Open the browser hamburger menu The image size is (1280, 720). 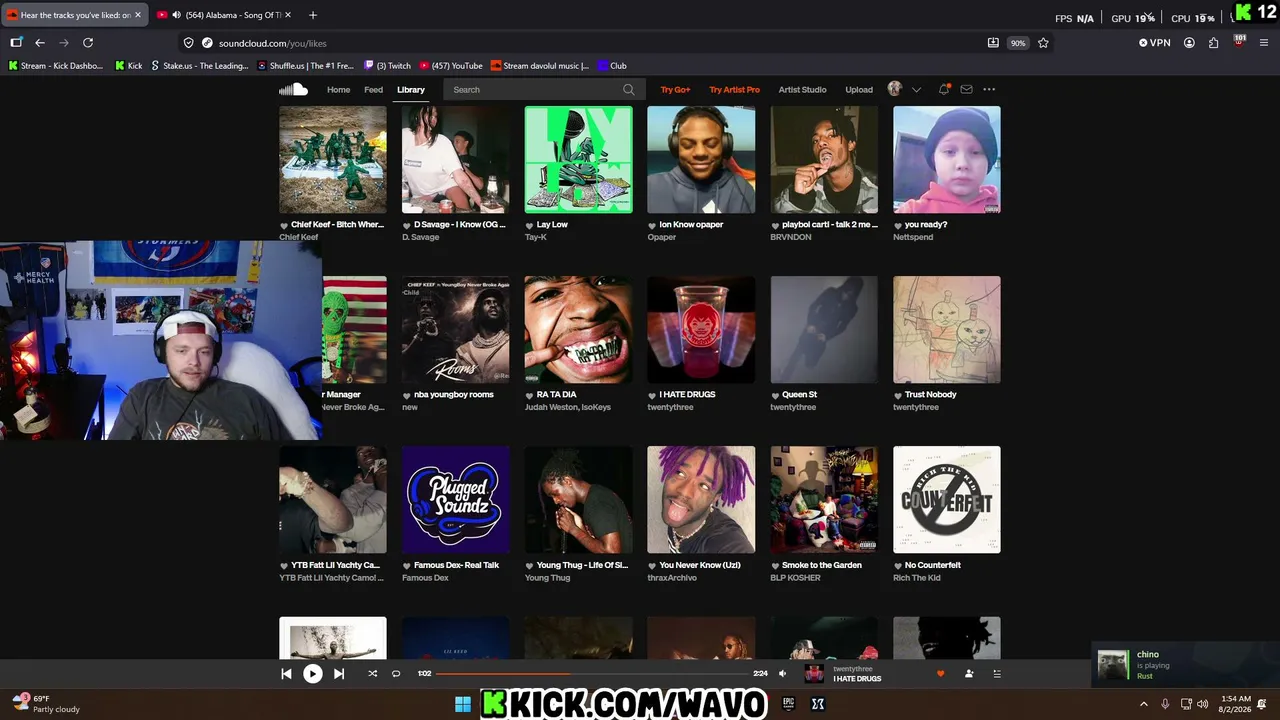pyautogui.click(x=1264, y=43)
